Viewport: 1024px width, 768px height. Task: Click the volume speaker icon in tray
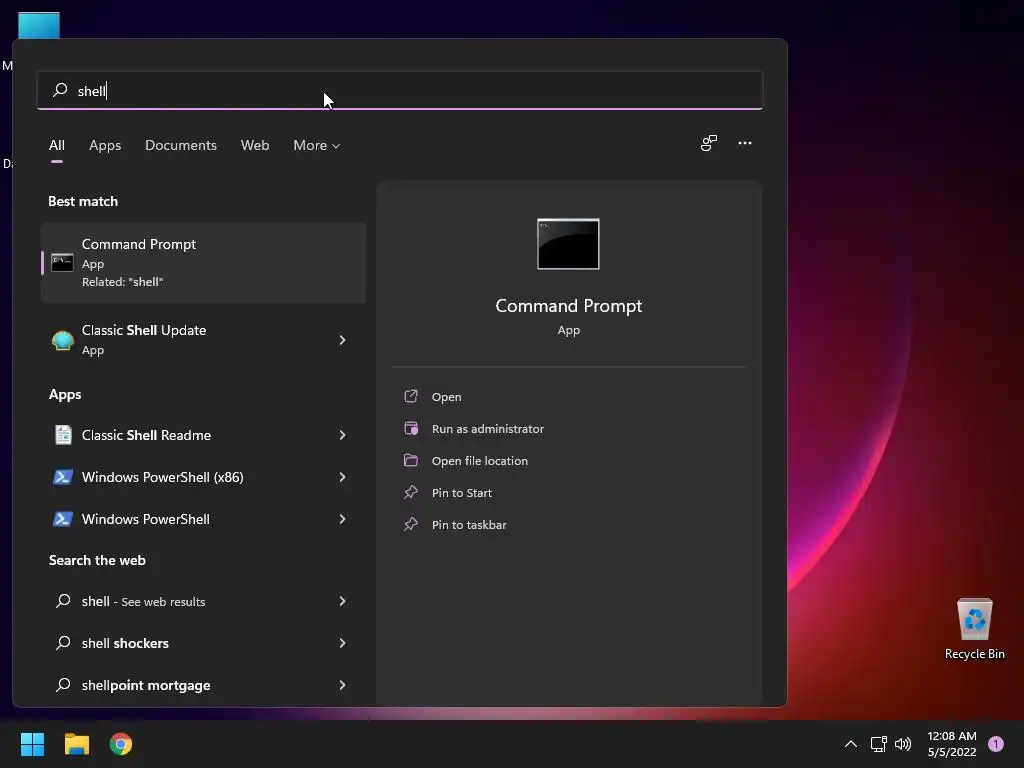903,744
